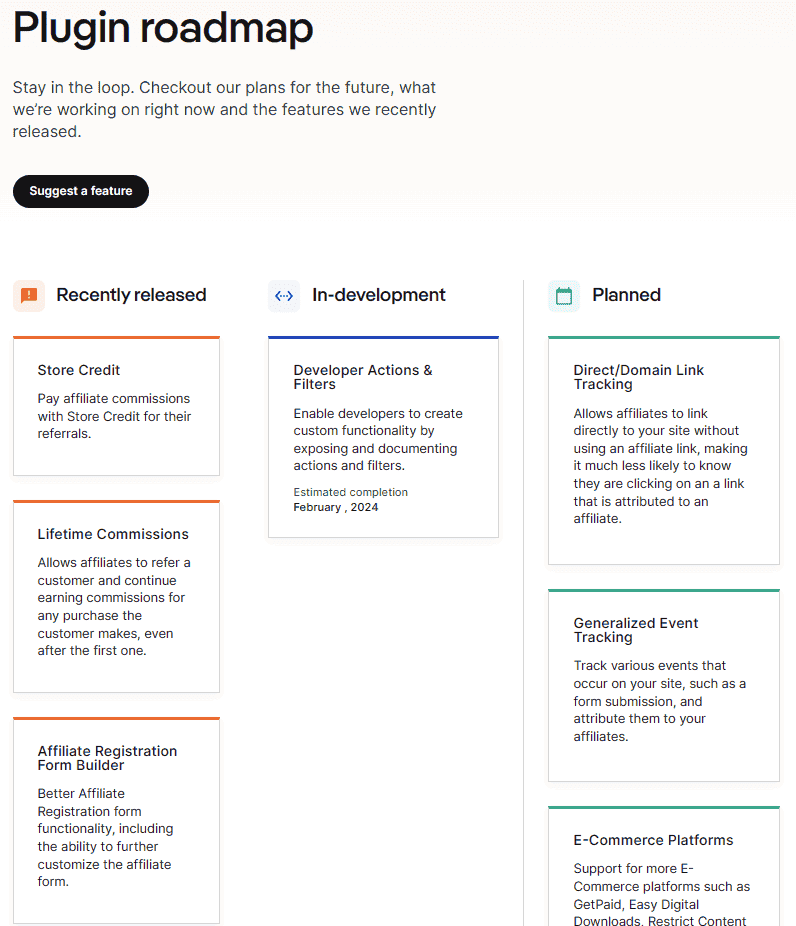This screenshot has height=926, width=796.
Task: Click the Planned calendar icon
Action: click(564, 295)
